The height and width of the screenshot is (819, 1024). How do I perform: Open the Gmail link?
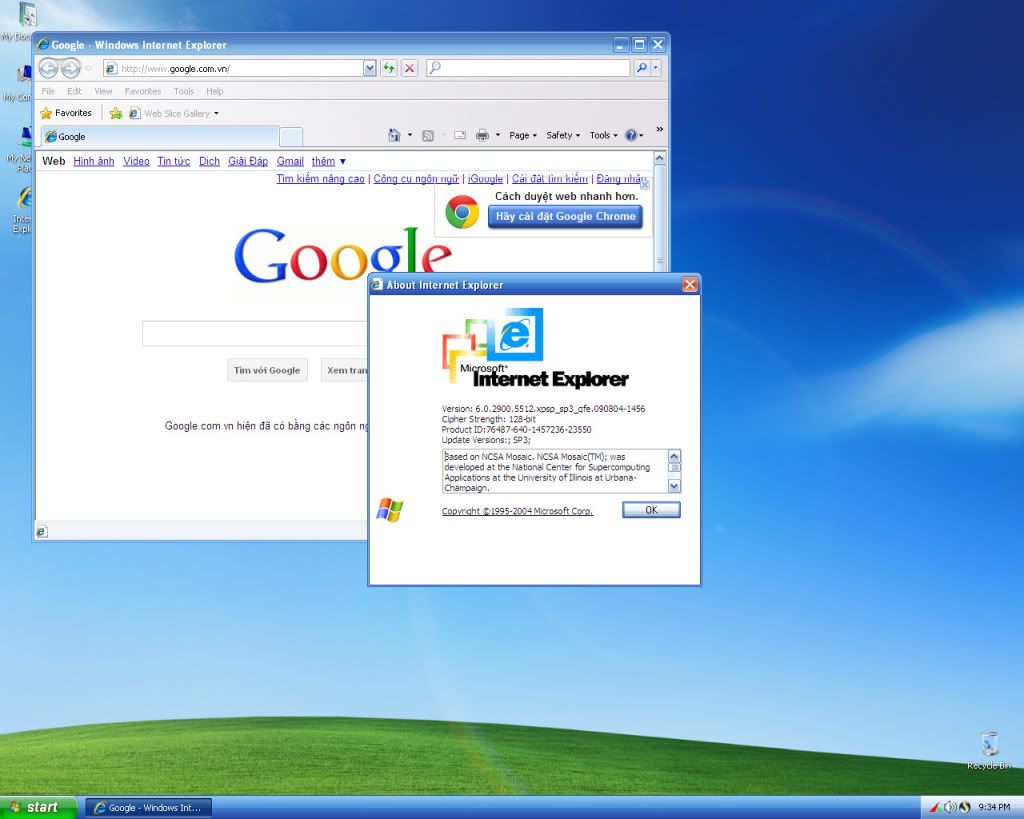[x=290, y=161]
